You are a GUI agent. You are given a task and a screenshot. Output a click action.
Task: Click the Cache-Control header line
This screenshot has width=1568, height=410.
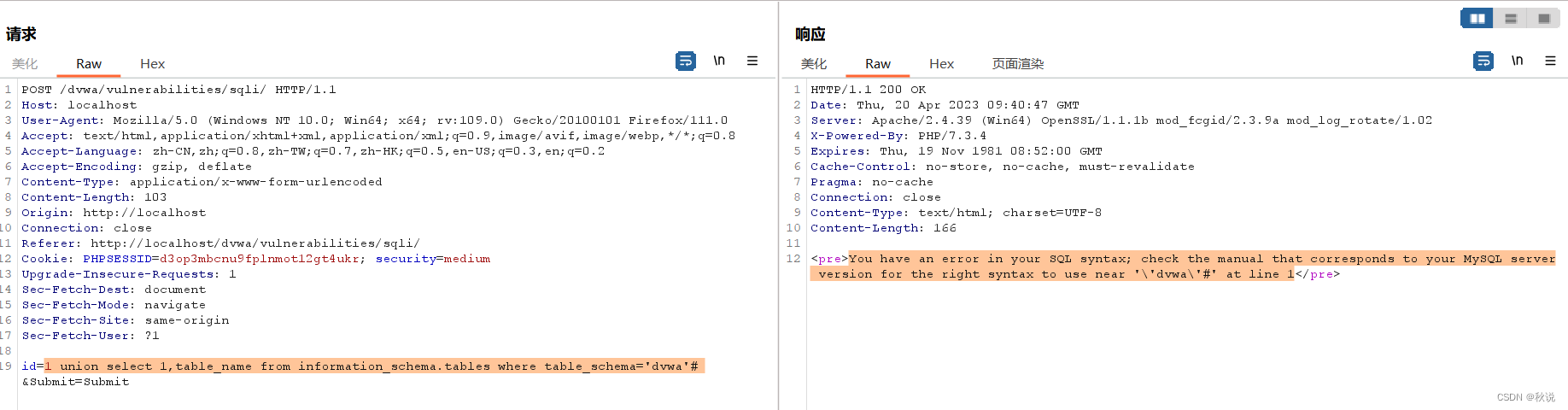coord(1003,167)
